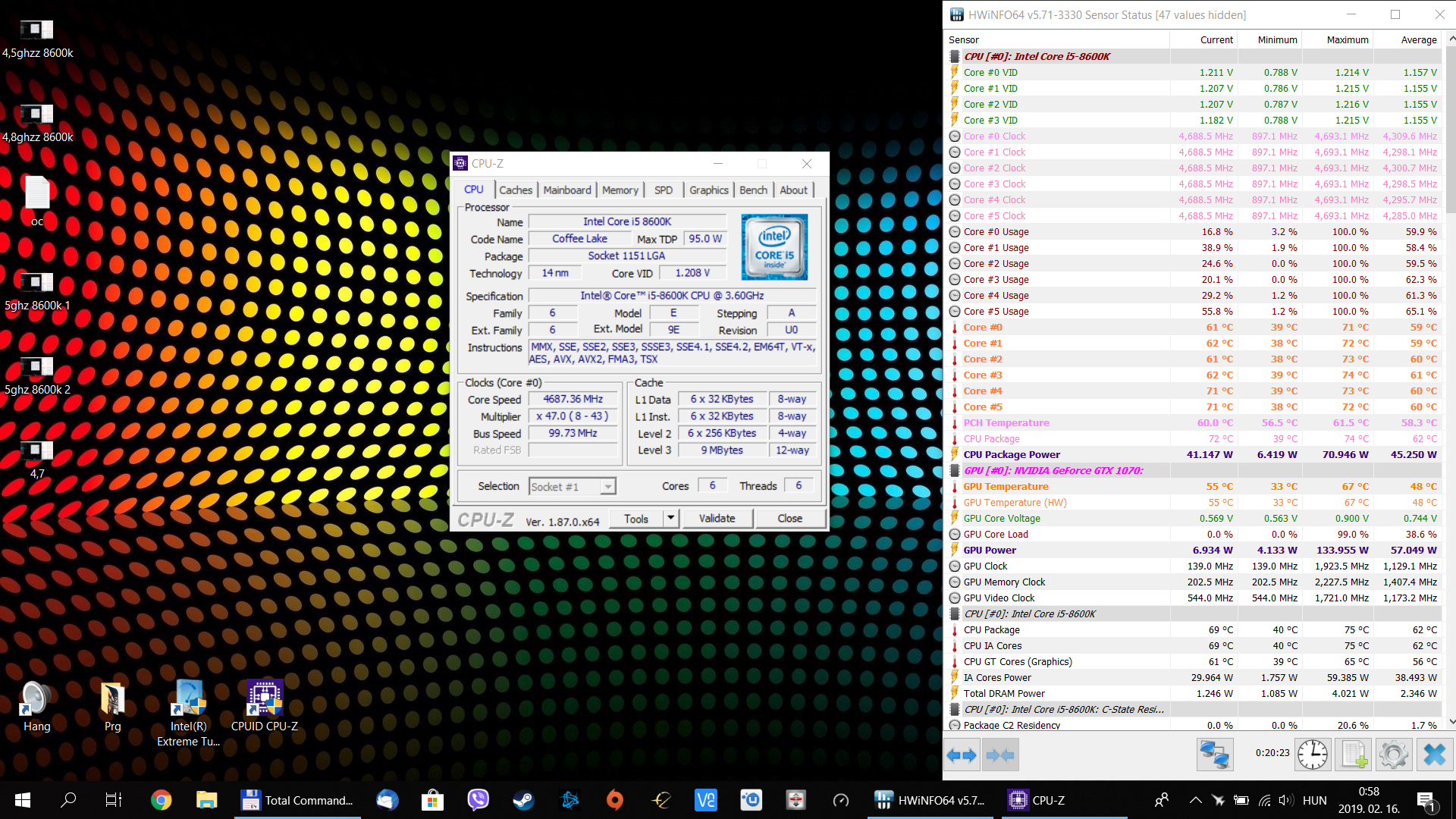Switch to the Mainboard tab in CPU-Z
1456x819 pixels.
(x=567, y=190)
